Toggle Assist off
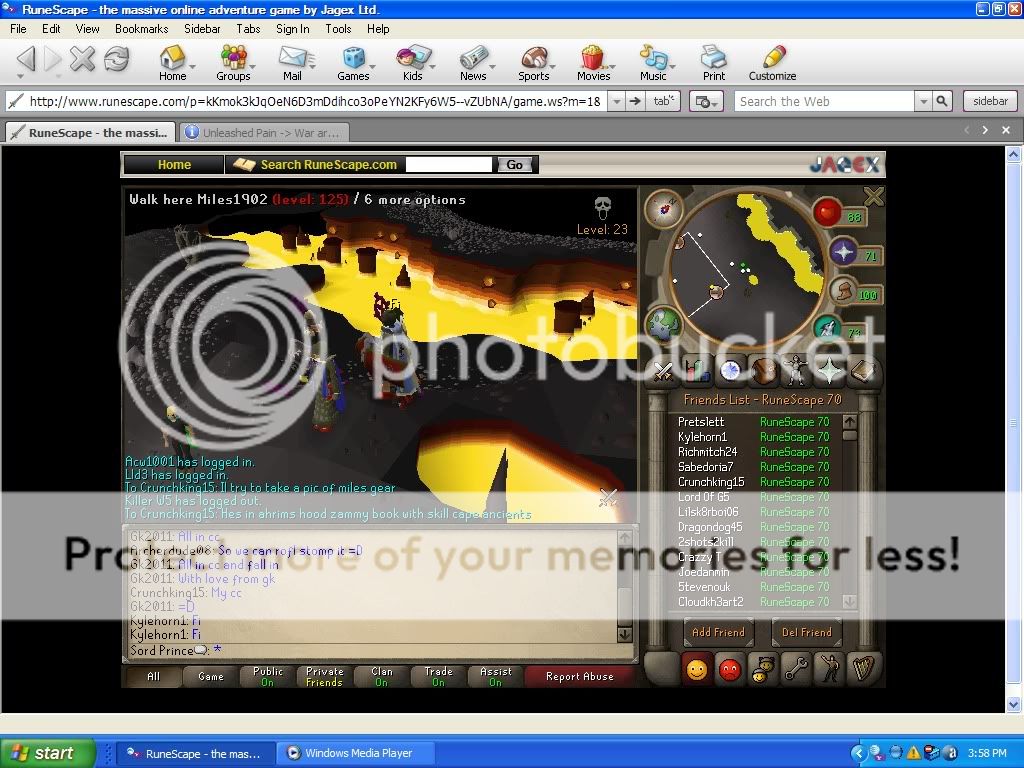1024x768 pixels. coord(494,675)
